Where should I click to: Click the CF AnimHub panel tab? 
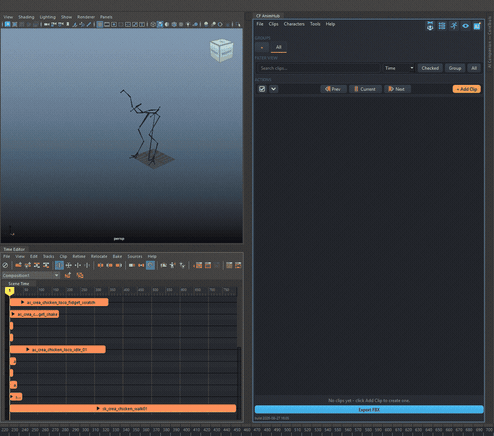click(268, 16)
